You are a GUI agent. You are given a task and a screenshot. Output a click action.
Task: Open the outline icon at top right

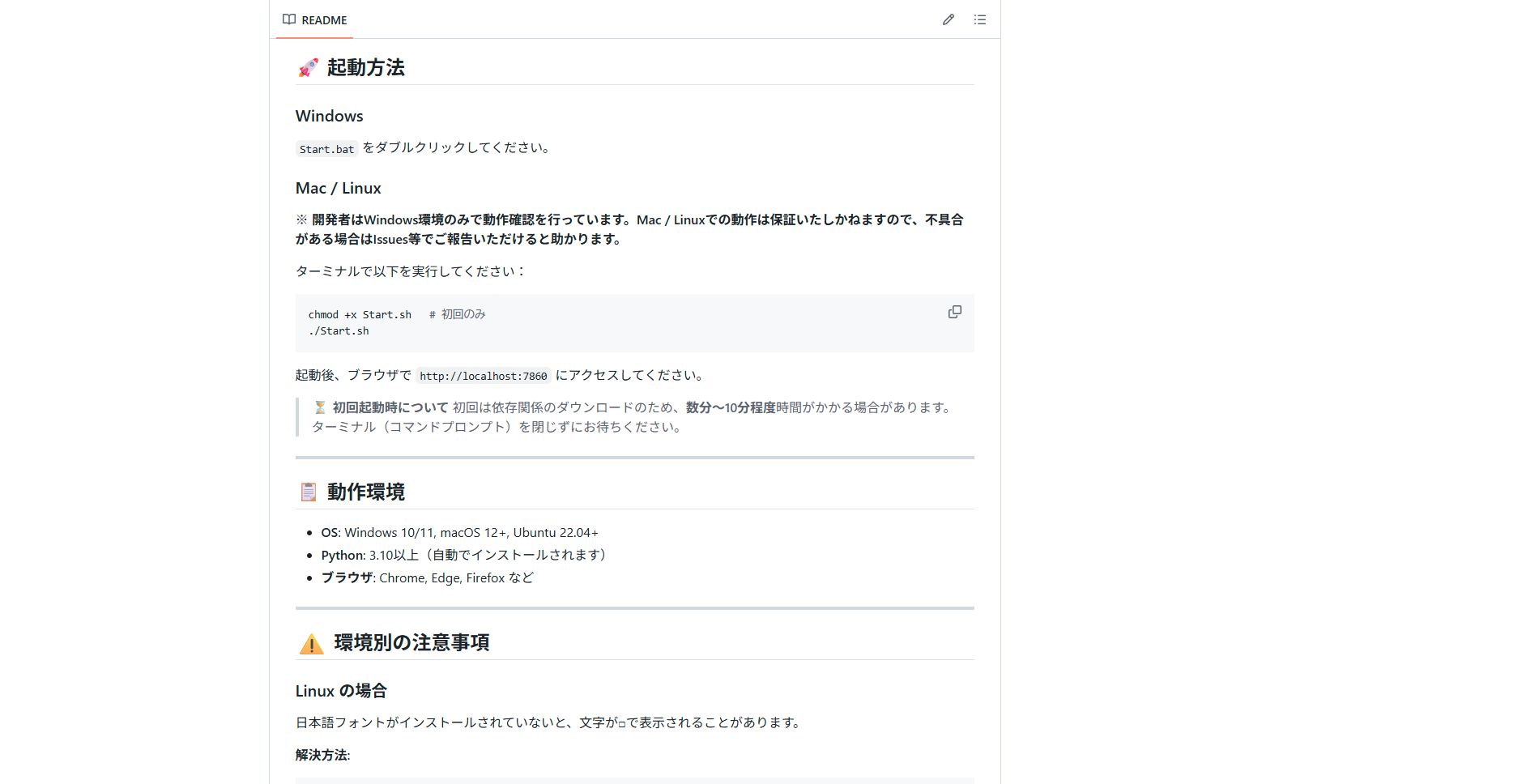tap(978, 19)
